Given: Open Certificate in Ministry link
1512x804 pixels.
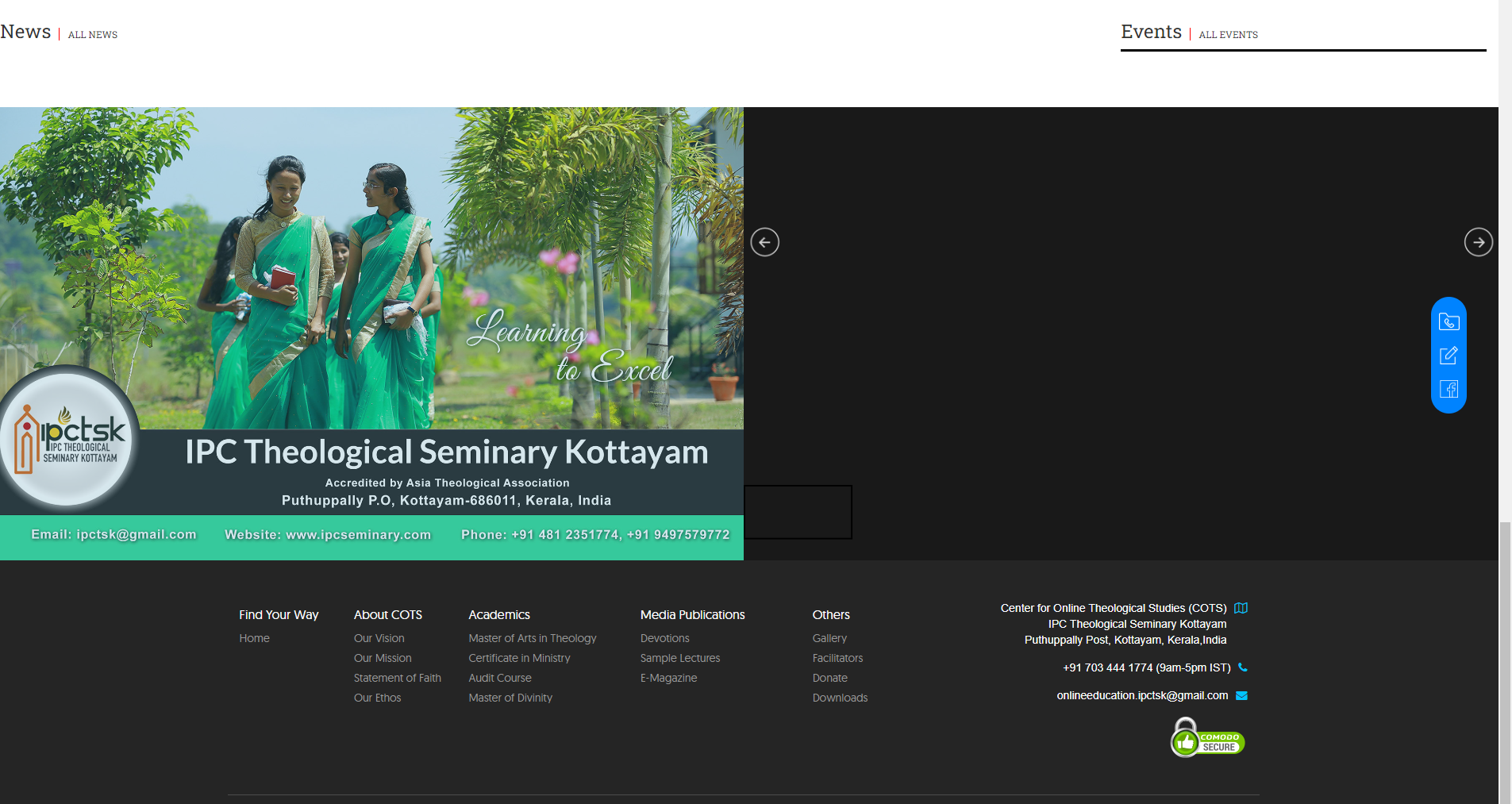Looking at the screenshot, I should pos(519,658).
